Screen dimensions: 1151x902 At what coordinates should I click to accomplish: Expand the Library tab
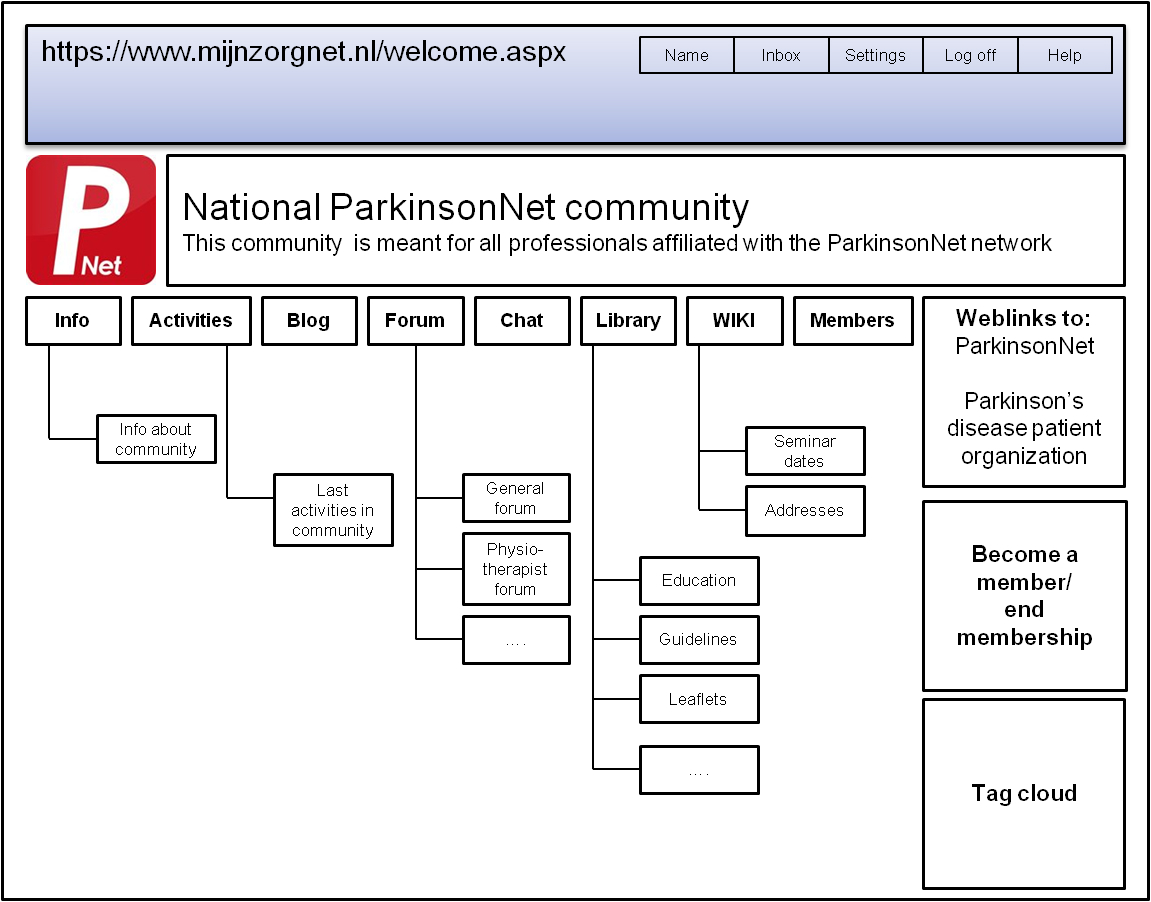[x=628, y=321]
